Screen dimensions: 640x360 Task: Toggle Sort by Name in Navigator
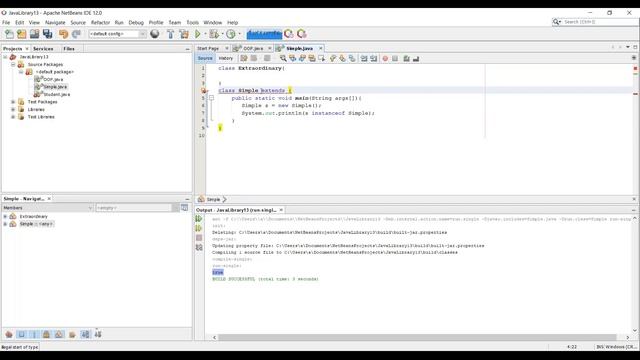[x=85, y=334]
